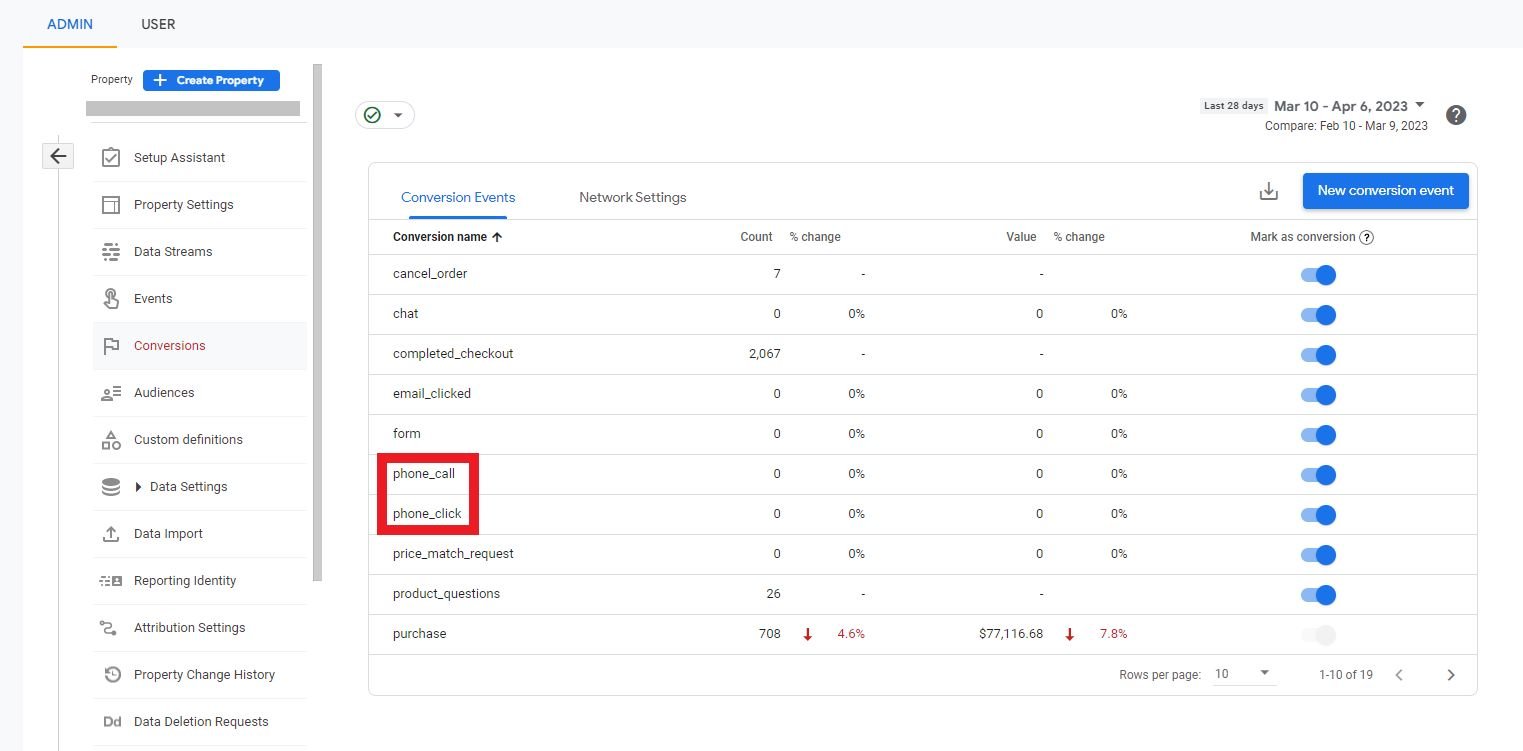Click the Property Change History icon

pyautogui.click(x=111, y=675)
